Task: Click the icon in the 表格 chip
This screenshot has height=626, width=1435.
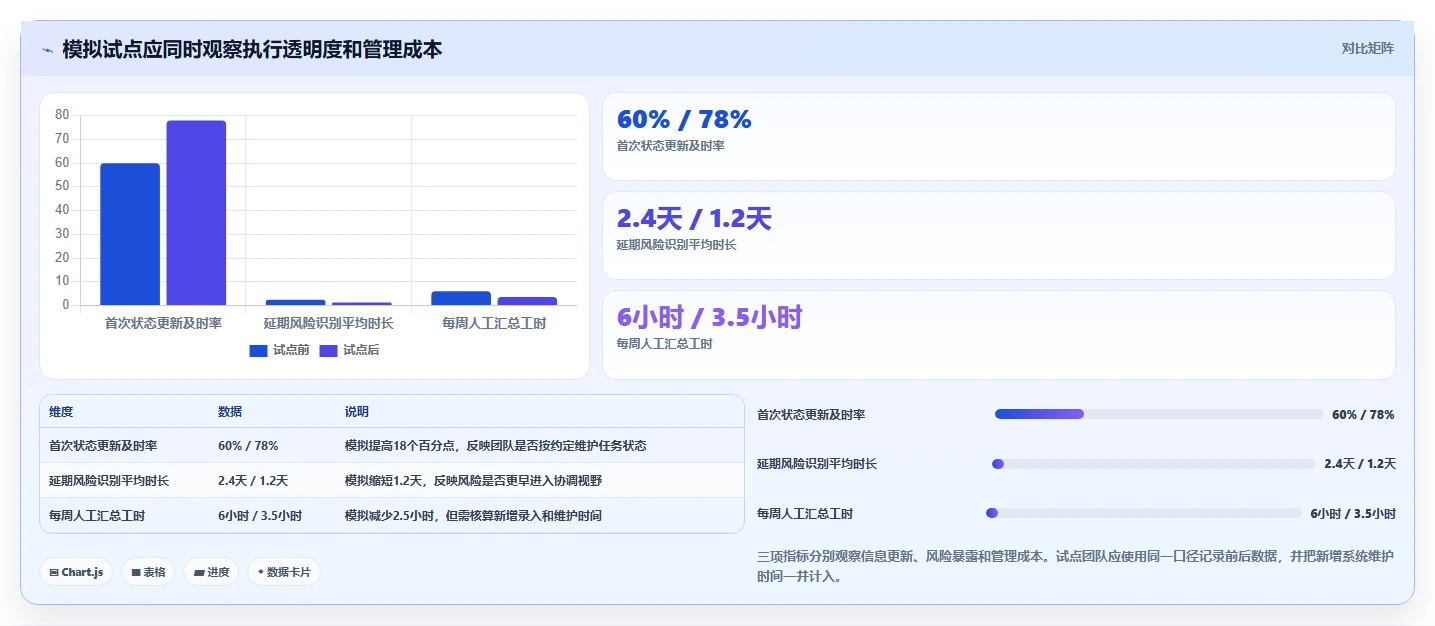Action: pos(136,573)
